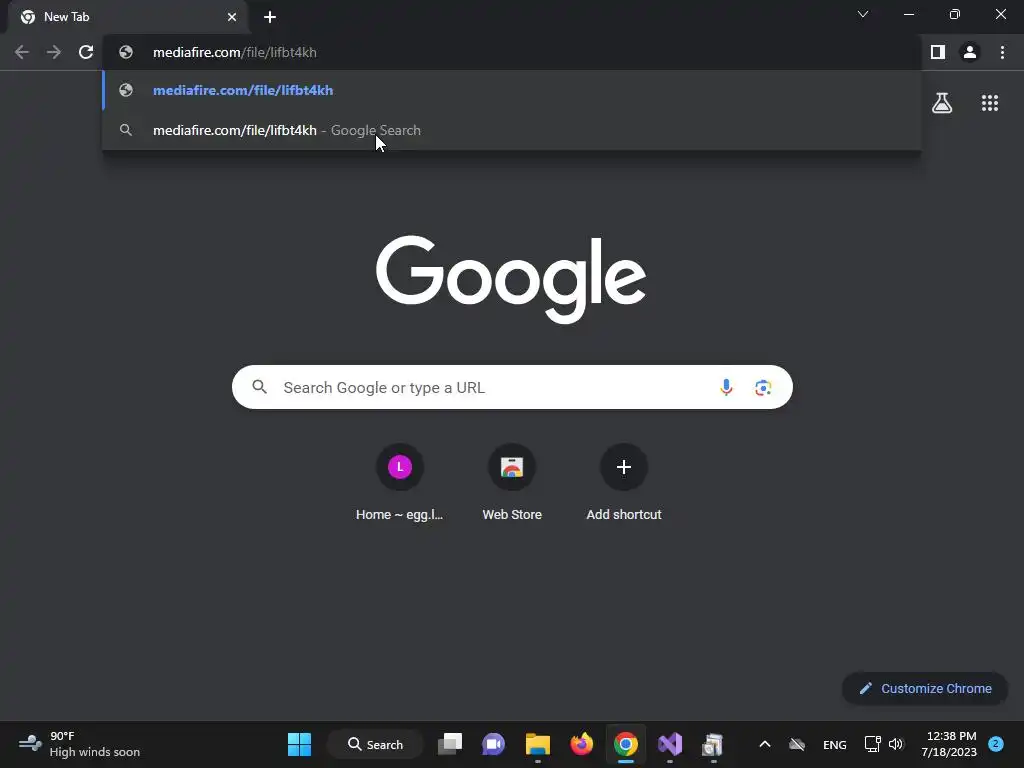Search by image with Google Lens icon
The image size is (1024, 768).
click(x=763, y=387)
